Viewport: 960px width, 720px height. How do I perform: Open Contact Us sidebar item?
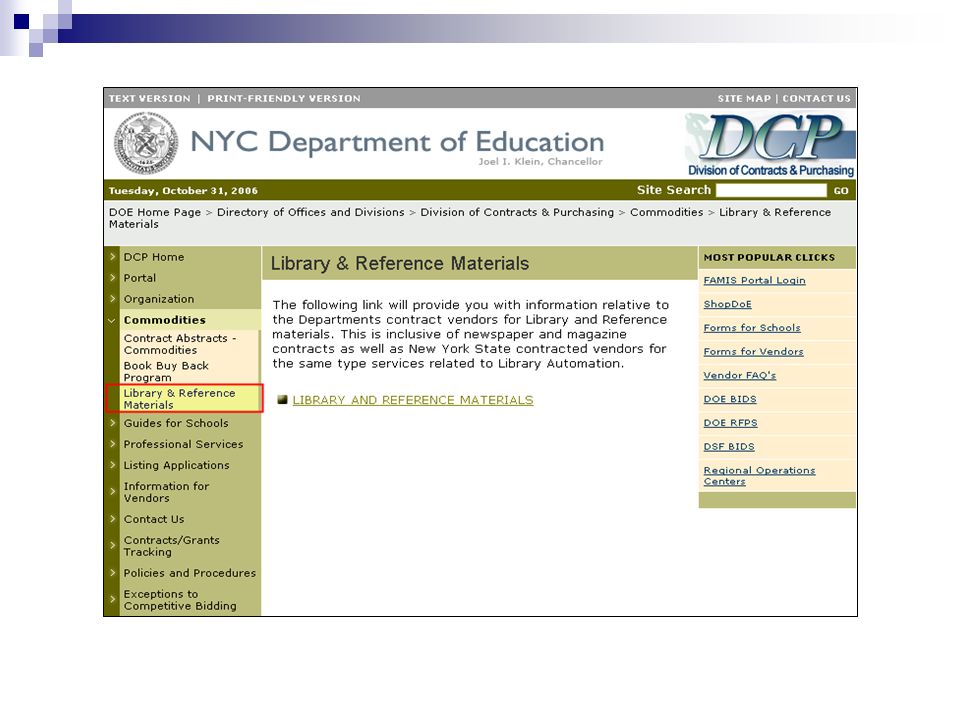154,519
